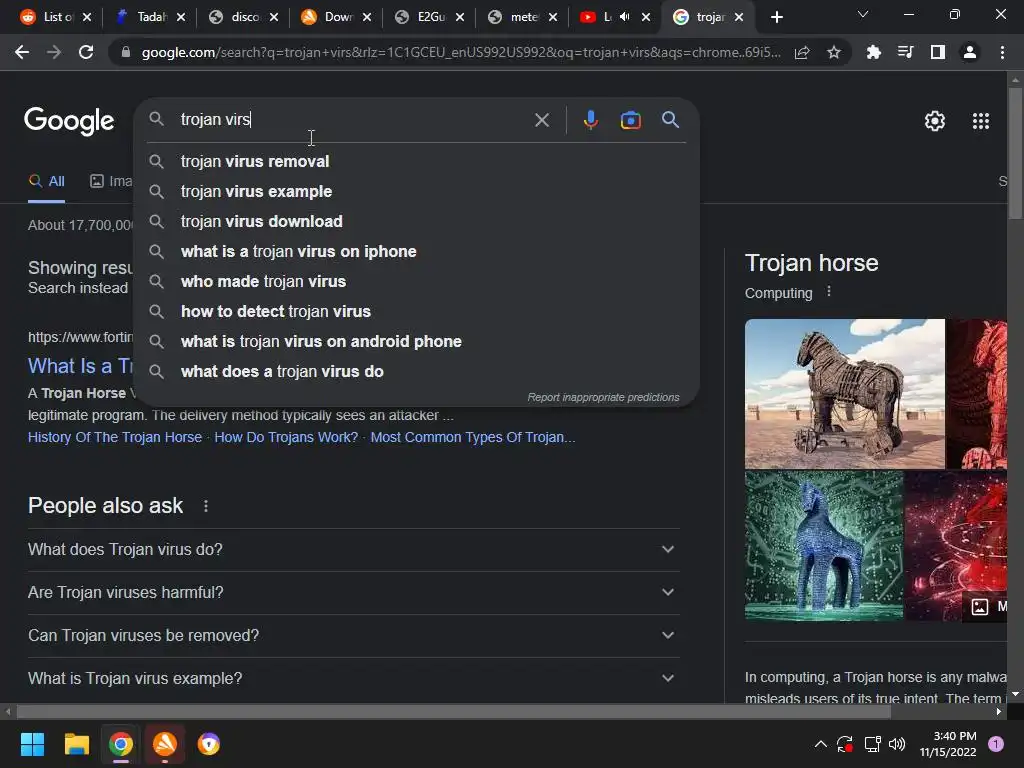Toggle Chrome side panel icon
The image size is (1024, 768).
[938, 52]
